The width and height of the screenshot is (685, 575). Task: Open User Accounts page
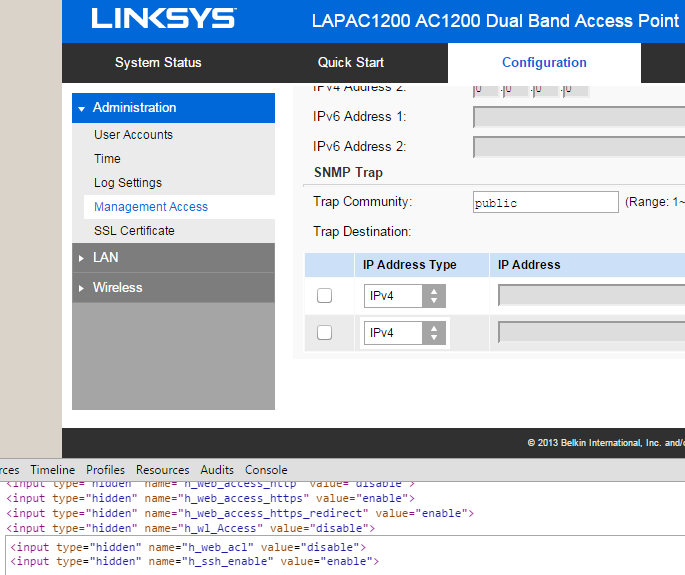(133, 135)
